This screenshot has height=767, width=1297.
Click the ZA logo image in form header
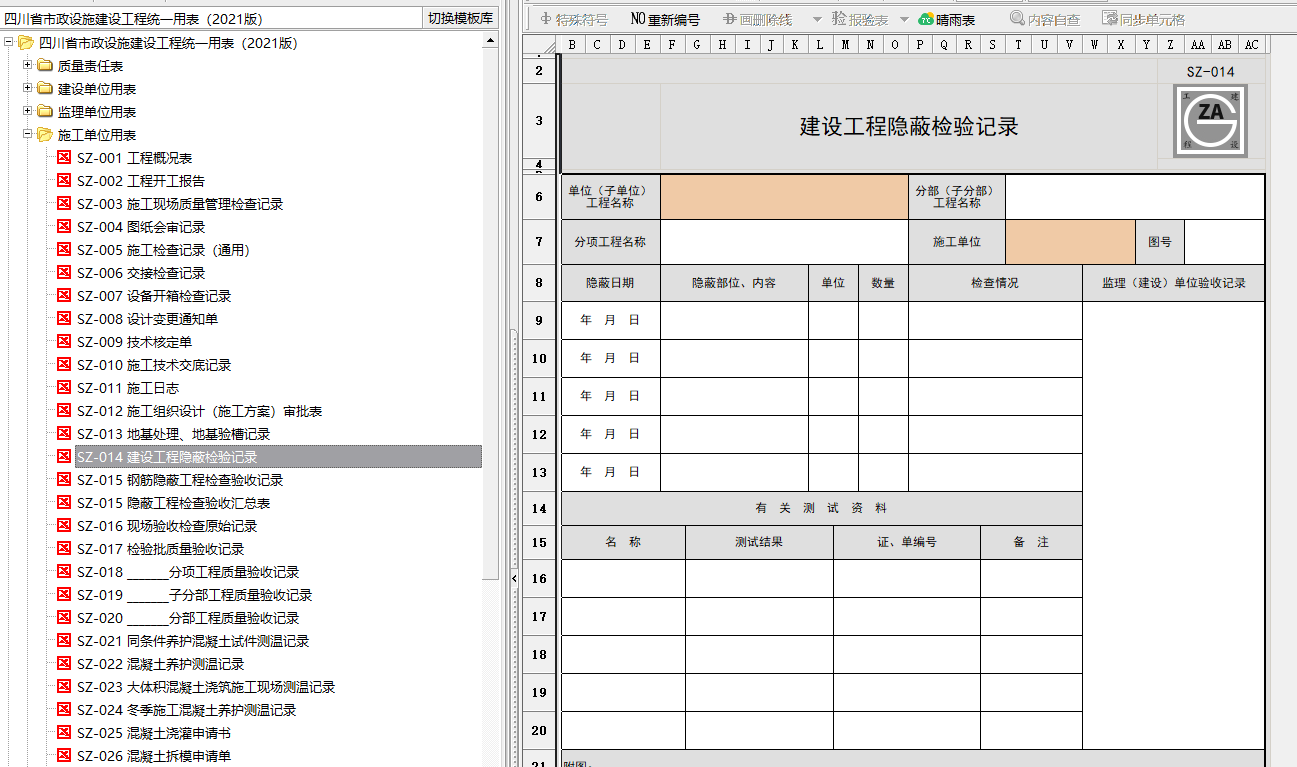[x=1211, y=120]
